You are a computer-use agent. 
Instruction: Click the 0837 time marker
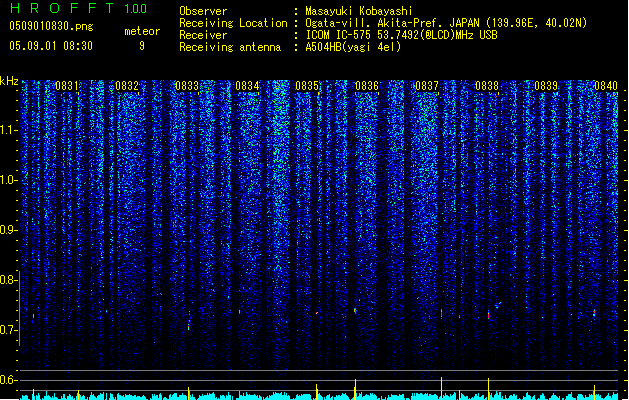click(x=427, y=86)
